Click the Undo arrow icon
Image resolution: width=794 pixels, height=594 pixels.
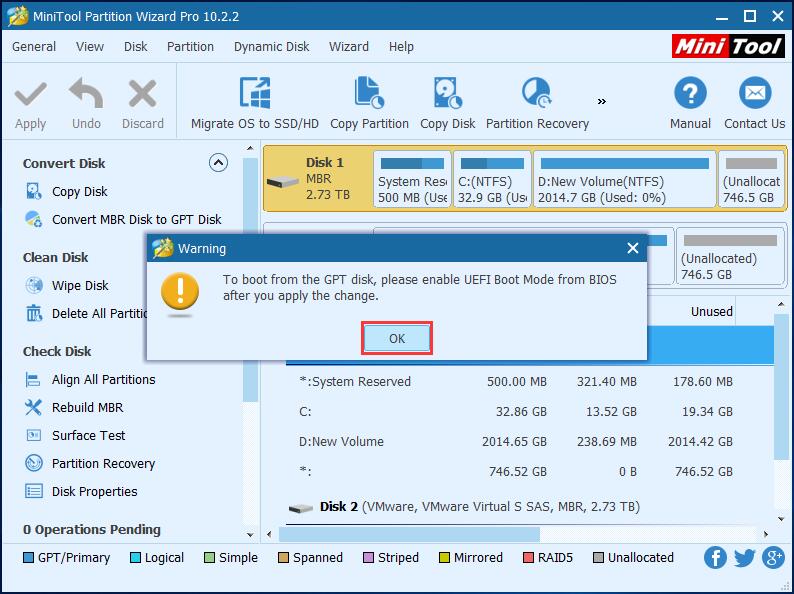pyautogui.click(x=86, y=93)
